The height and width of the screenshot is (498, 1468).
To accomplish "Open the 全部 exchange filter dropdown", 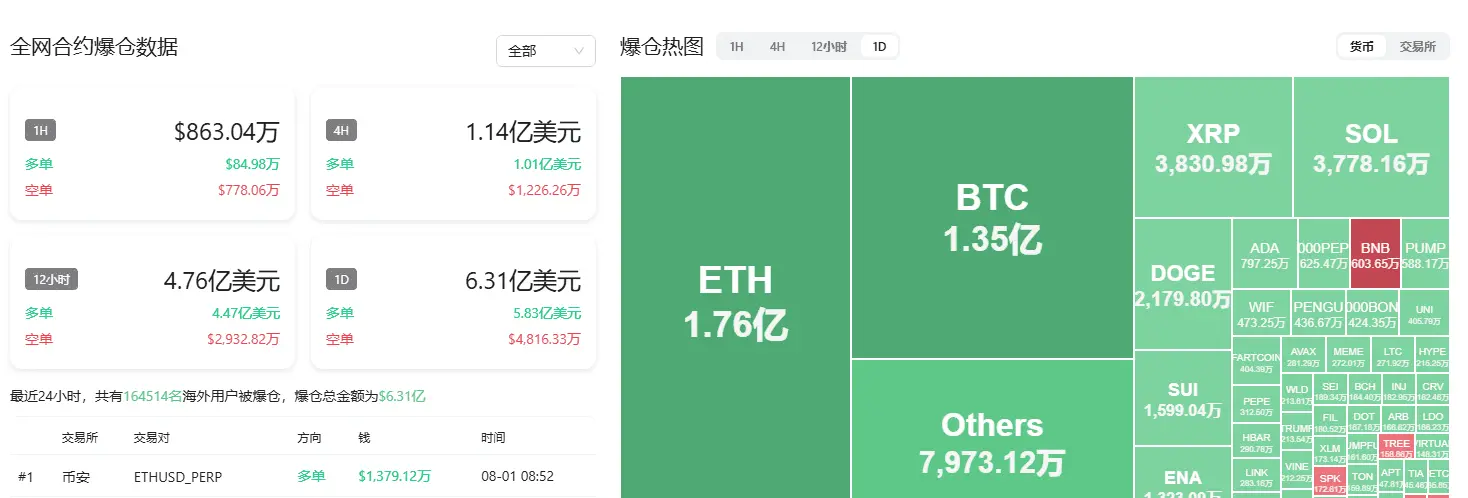I will click(x=545, y=51).
